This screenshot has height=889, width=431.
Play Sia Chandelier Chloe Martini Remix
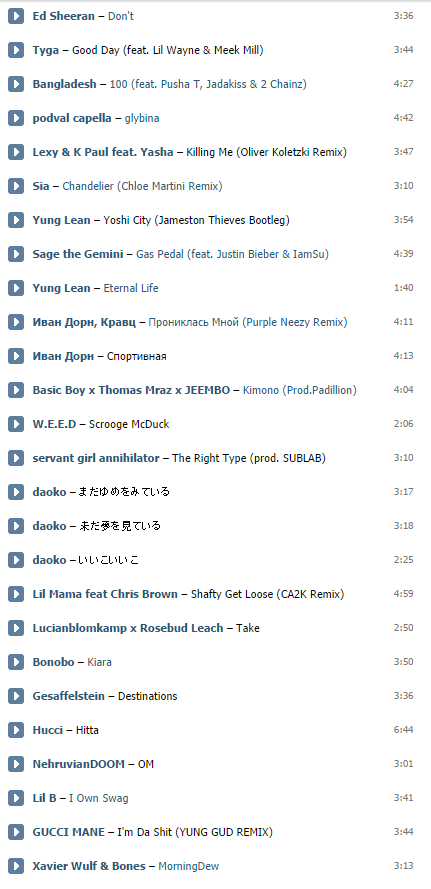click(x=16, y=186)
